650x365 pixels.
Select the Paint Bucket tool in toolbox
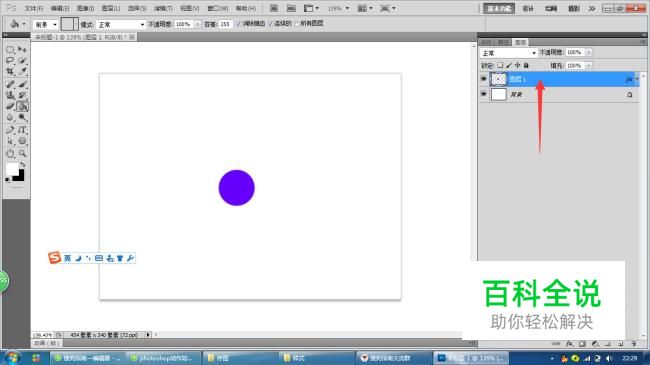[22, 107]
